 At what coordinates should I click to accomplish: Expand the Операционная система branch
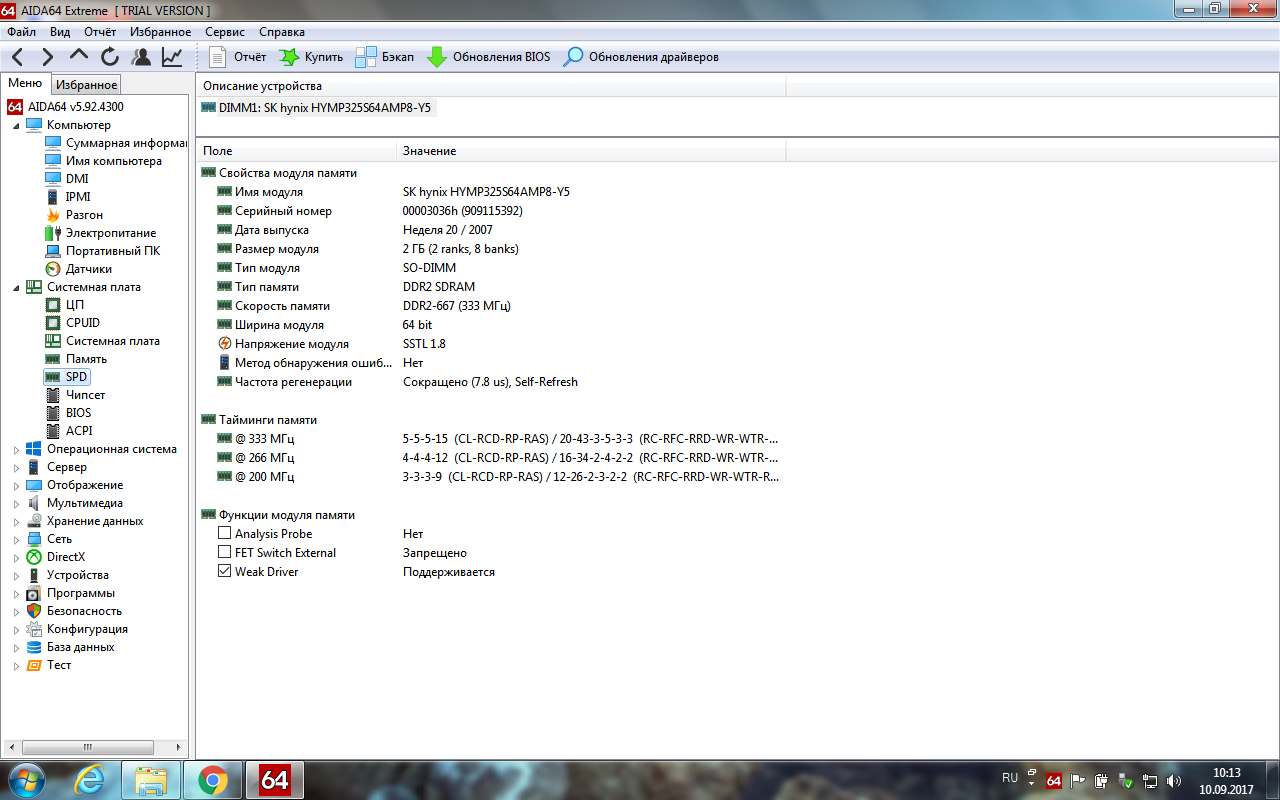point(16,449)
